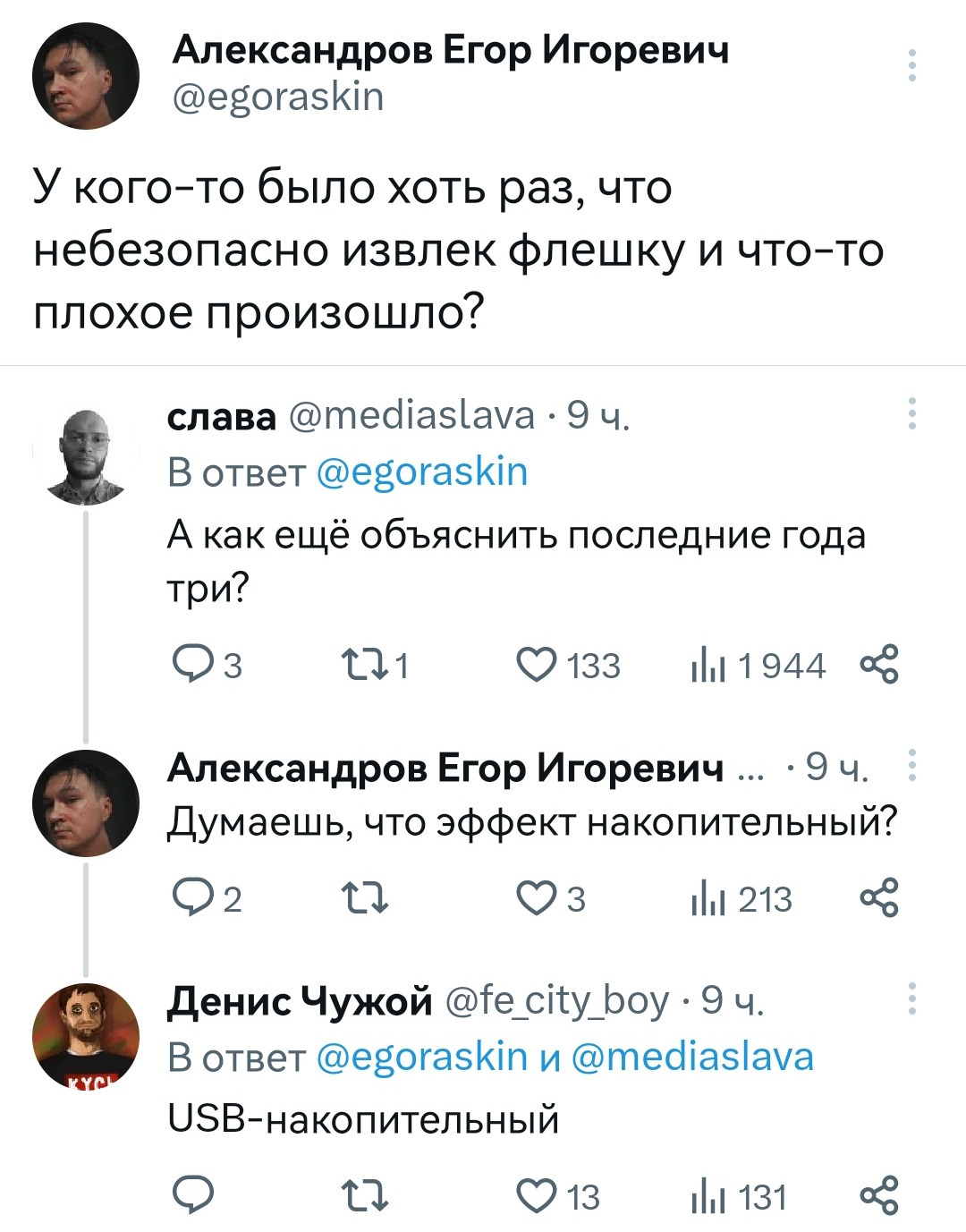Screen dimensions: 966x1232
Task: Open the @egoraskin mention link in слава's reply
Action: 422,472
